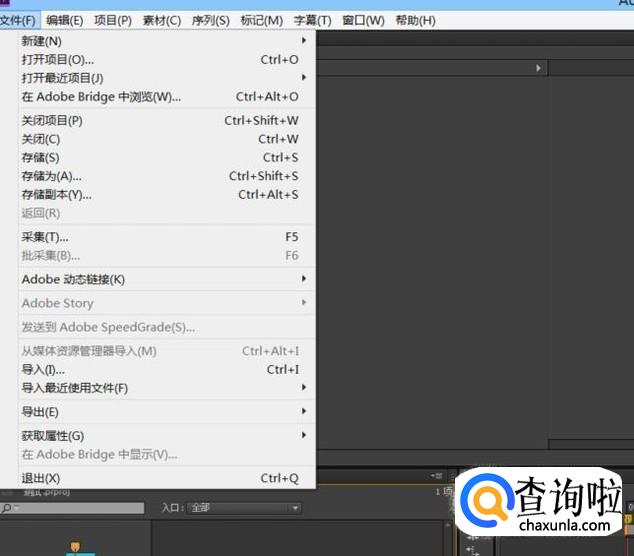Choose 导入(I)... menu entry
Image resolution: width=634 pixels, height=556 pixels.
[x=166, y=369]
